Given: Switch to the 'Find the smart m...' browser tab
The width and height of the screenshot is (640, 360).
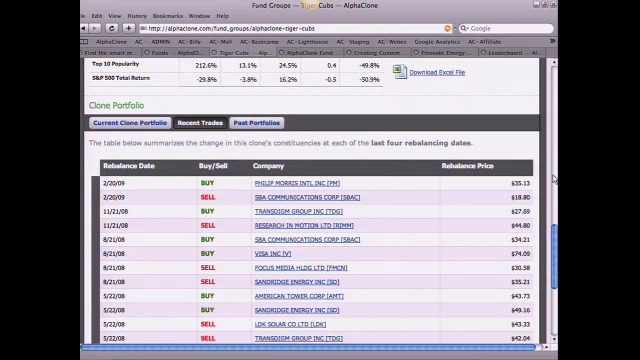Looking at the screenshot, I should point(110,53).
